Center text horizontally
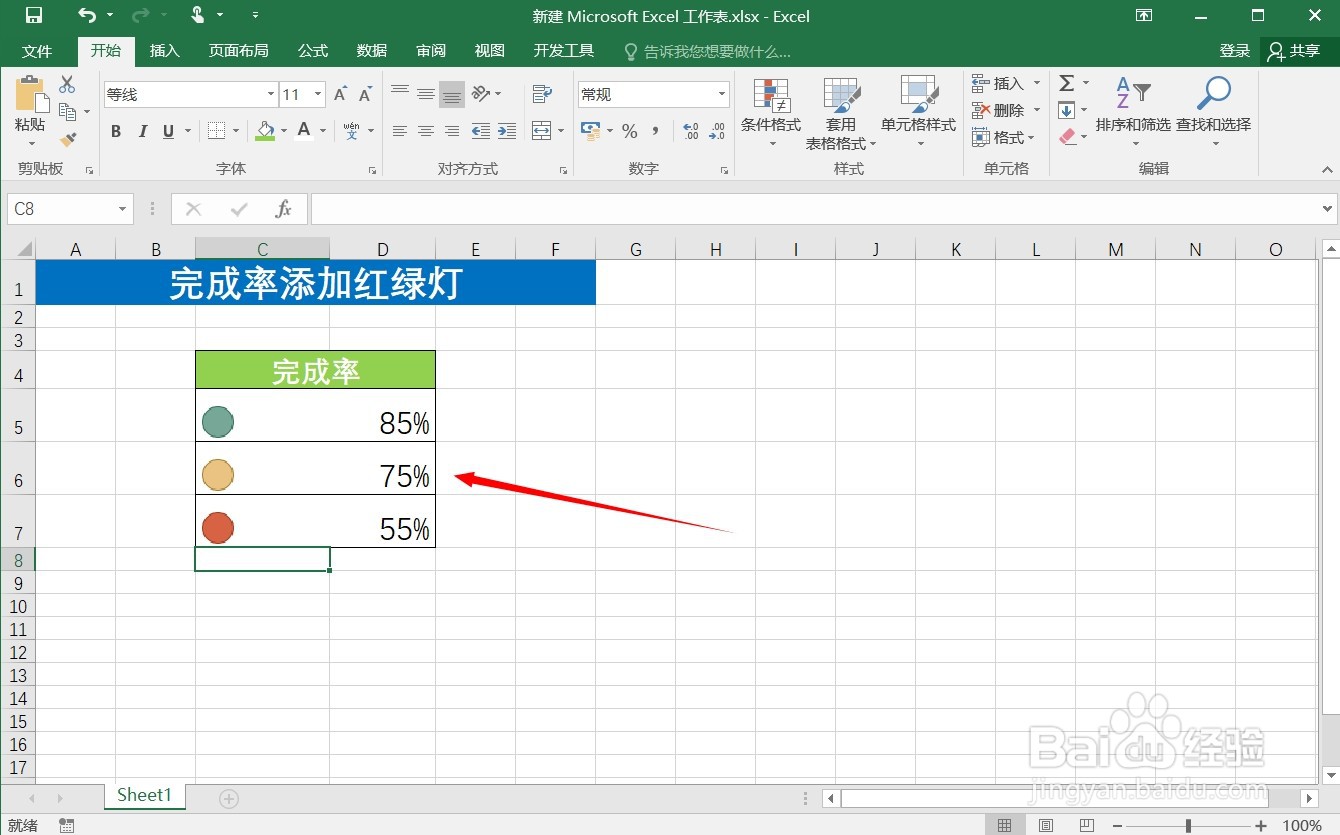 pos(426,131)
